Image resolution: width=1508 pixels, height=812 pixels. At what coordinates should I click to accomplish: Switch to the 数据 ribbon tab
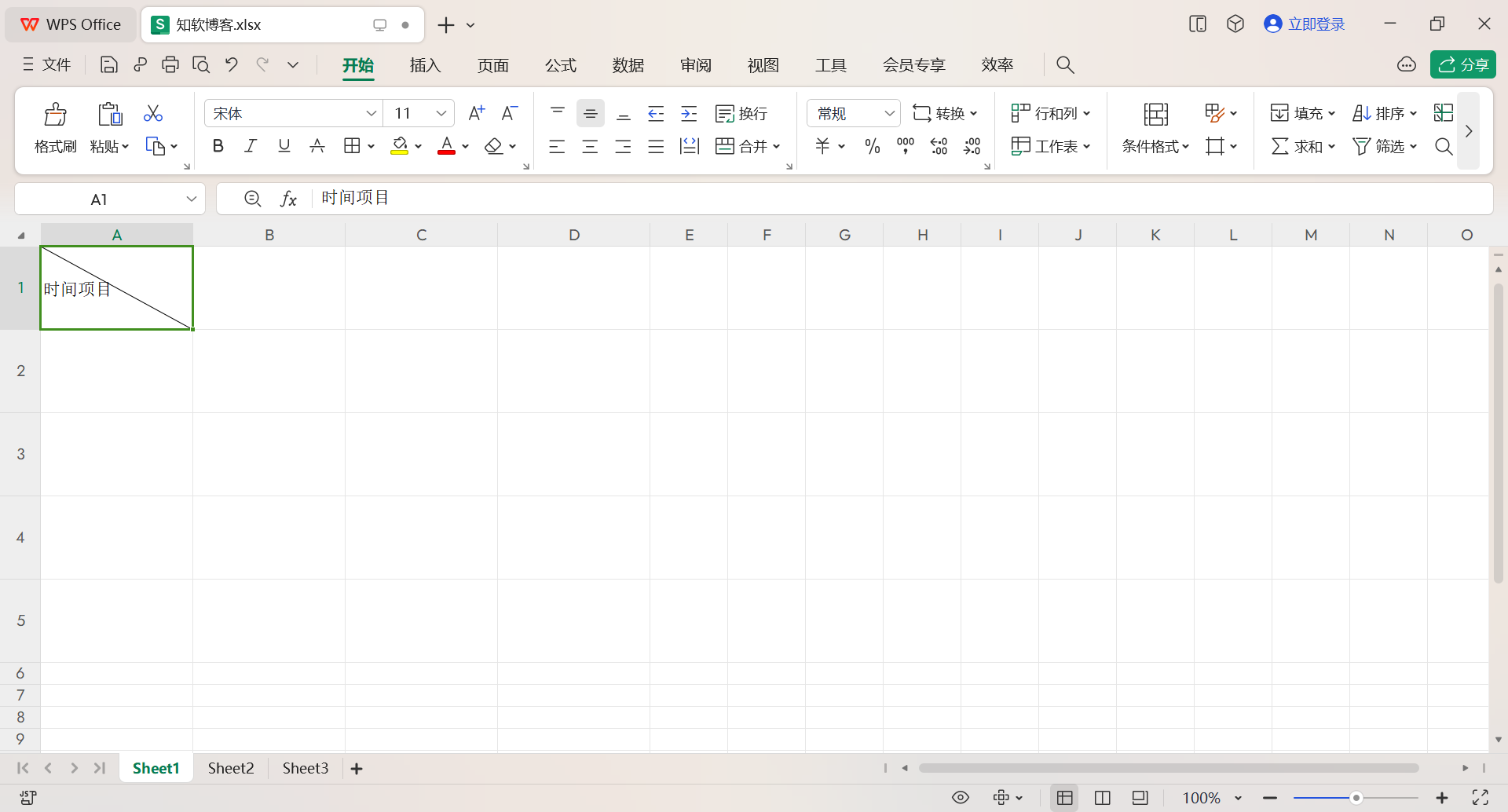point(628,65)
